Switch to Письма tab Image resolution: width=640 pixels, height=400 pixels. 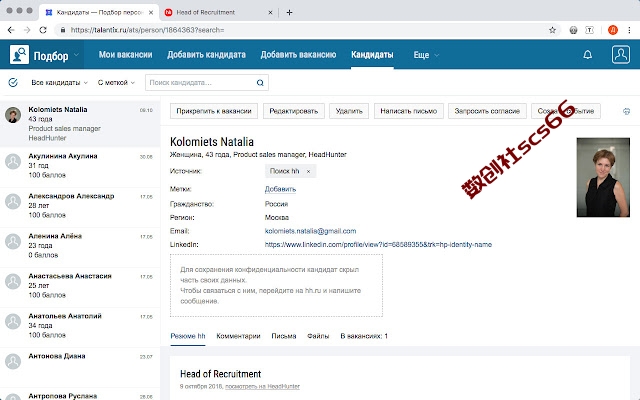tap(284, 336)
